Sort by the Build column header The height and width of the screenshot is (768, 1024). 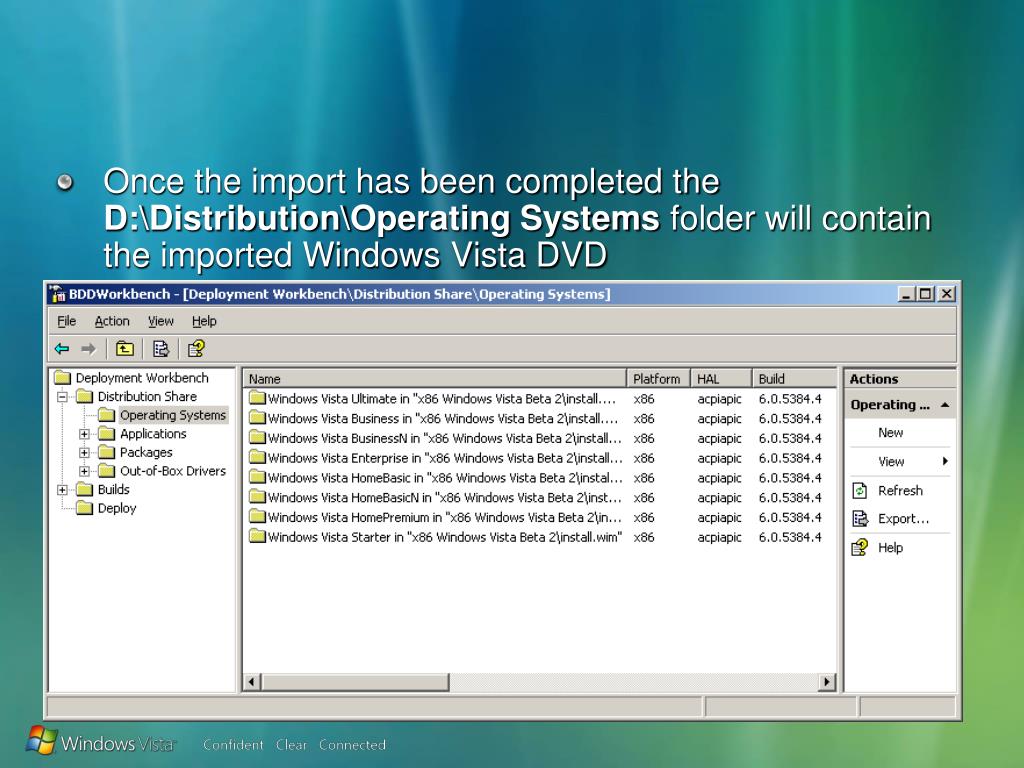(794, 379)
